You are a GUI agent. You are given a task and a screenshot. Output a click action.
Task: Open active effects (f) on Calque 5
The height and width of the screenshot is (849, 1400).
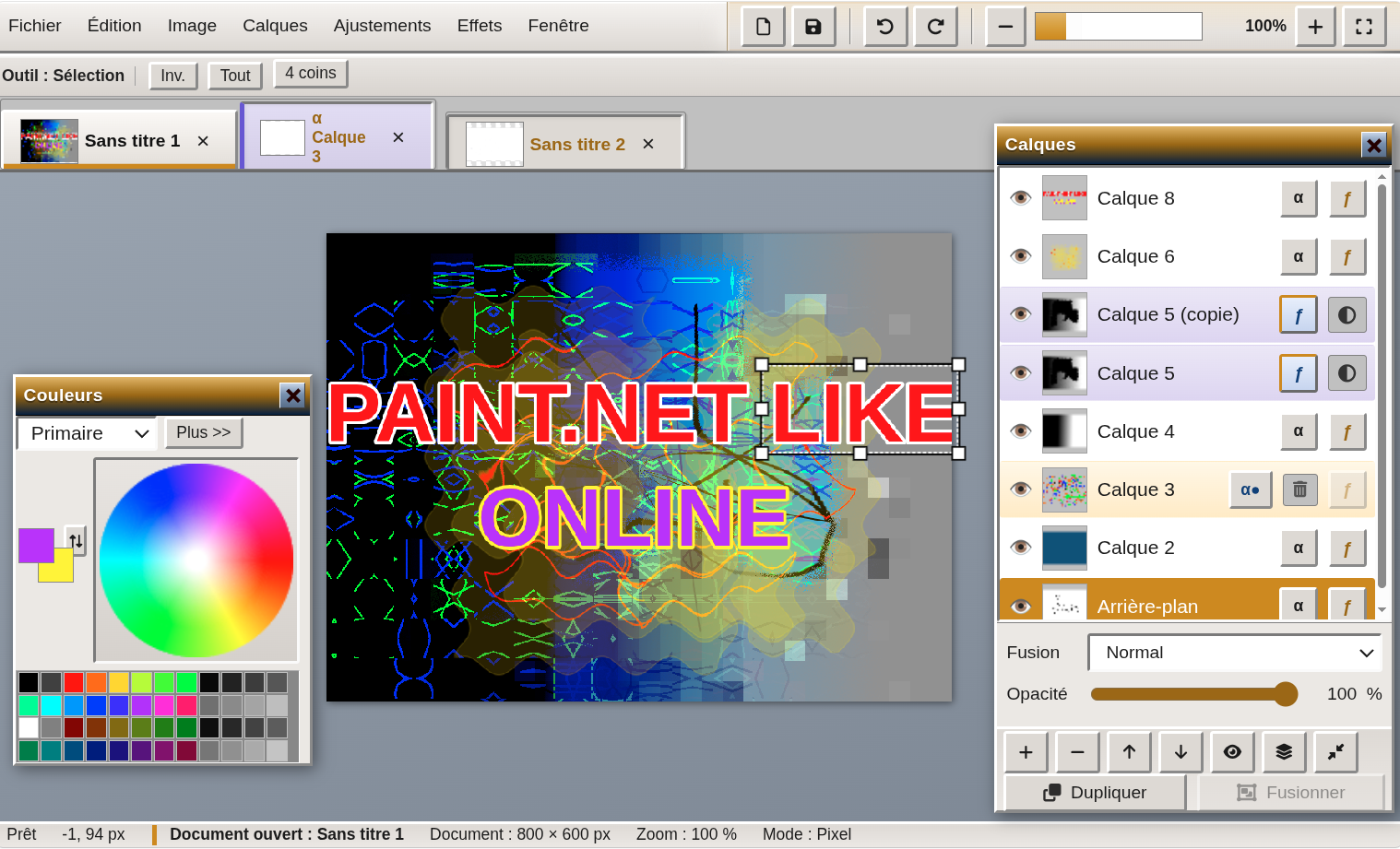[1299, 373]
